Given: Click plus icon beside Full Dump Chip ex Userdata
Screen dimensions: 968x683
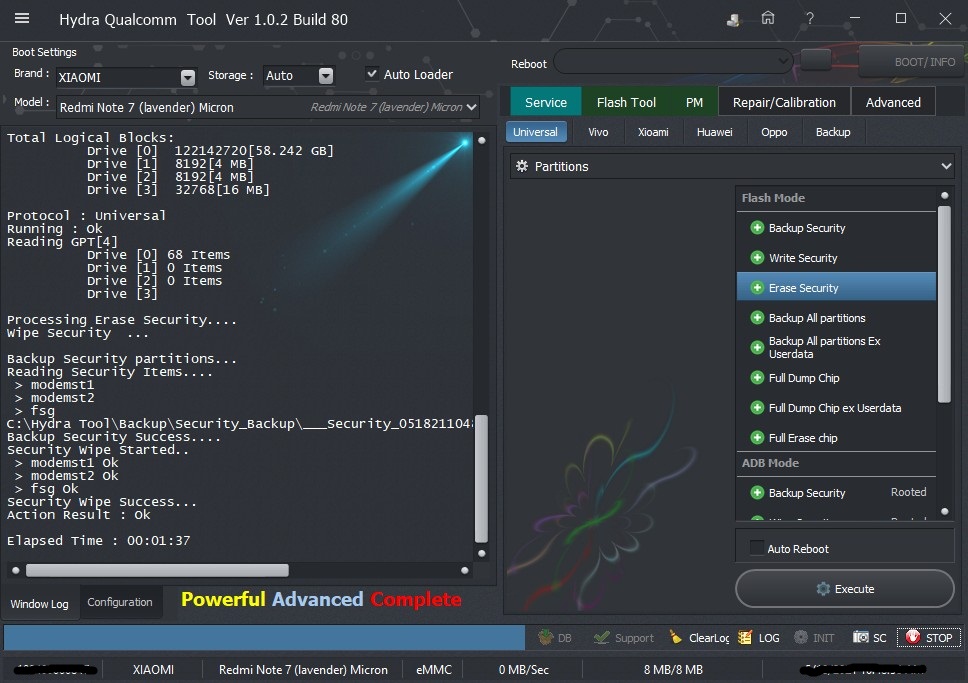Looking at the screenshot, I should pos(757,408).
